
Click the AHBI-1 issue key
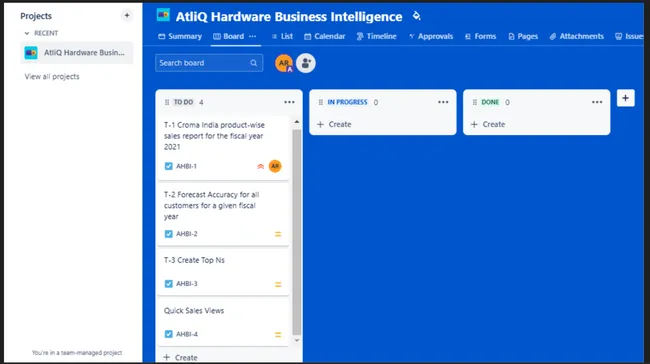[187, 166]
